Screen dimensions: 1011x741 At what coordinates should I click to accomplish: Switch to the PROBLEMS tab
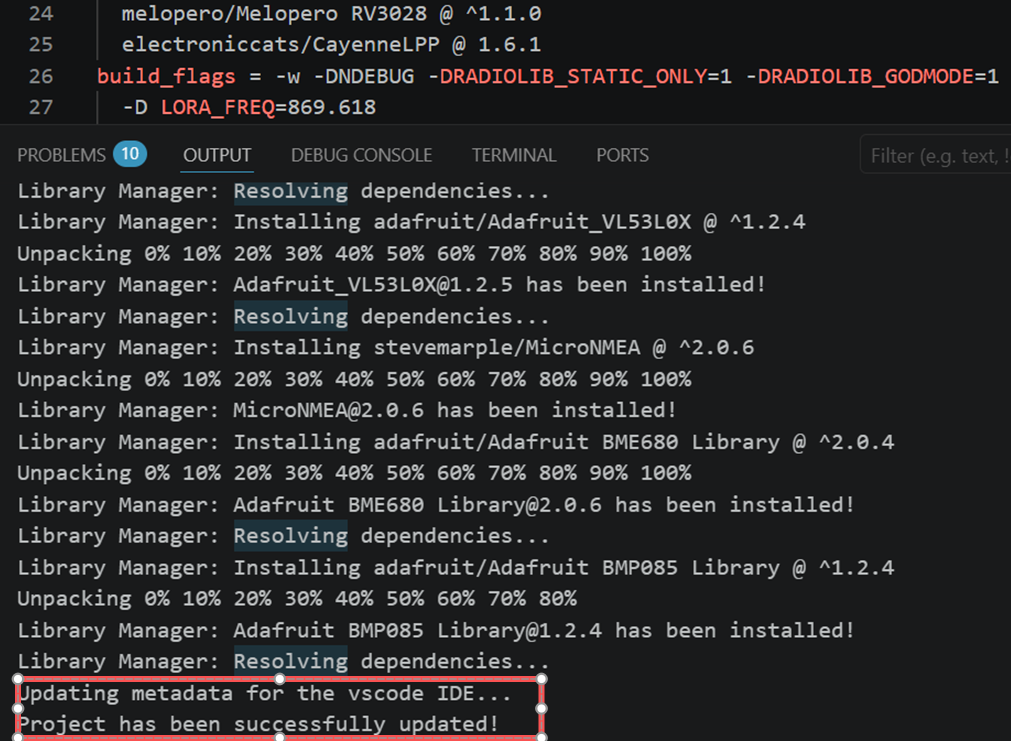coord(61,155)
